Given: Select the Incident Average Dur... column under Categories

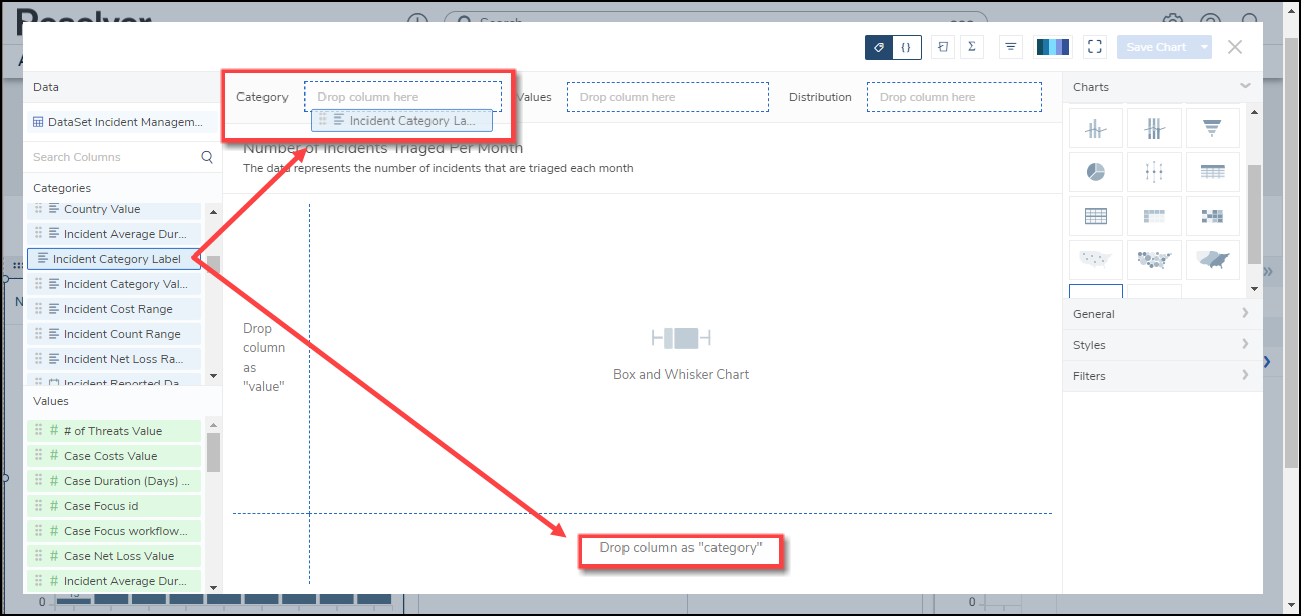Looking at the screenshot, I should tap(114, 234).
